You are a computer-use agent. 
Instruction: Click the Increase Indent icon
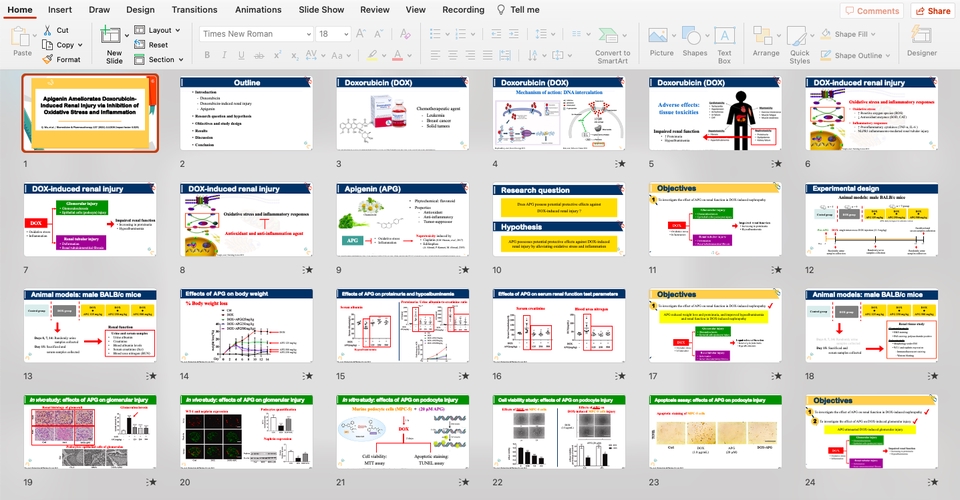(x=514, y=34)
